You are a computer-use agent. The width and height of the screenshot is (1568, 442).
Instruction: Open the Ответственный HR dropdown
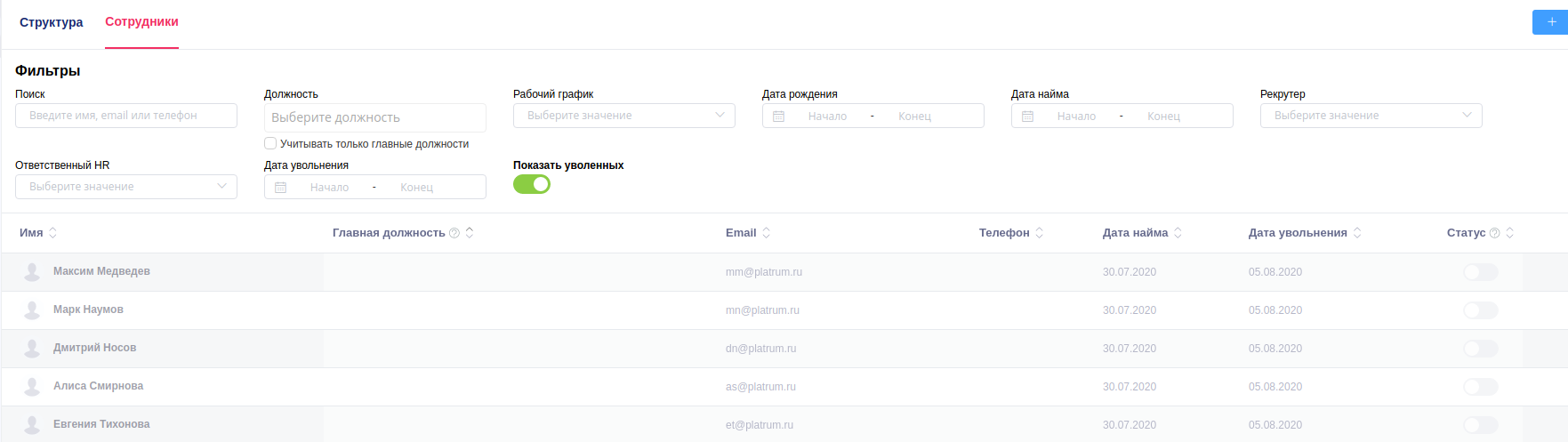[125, 187]
